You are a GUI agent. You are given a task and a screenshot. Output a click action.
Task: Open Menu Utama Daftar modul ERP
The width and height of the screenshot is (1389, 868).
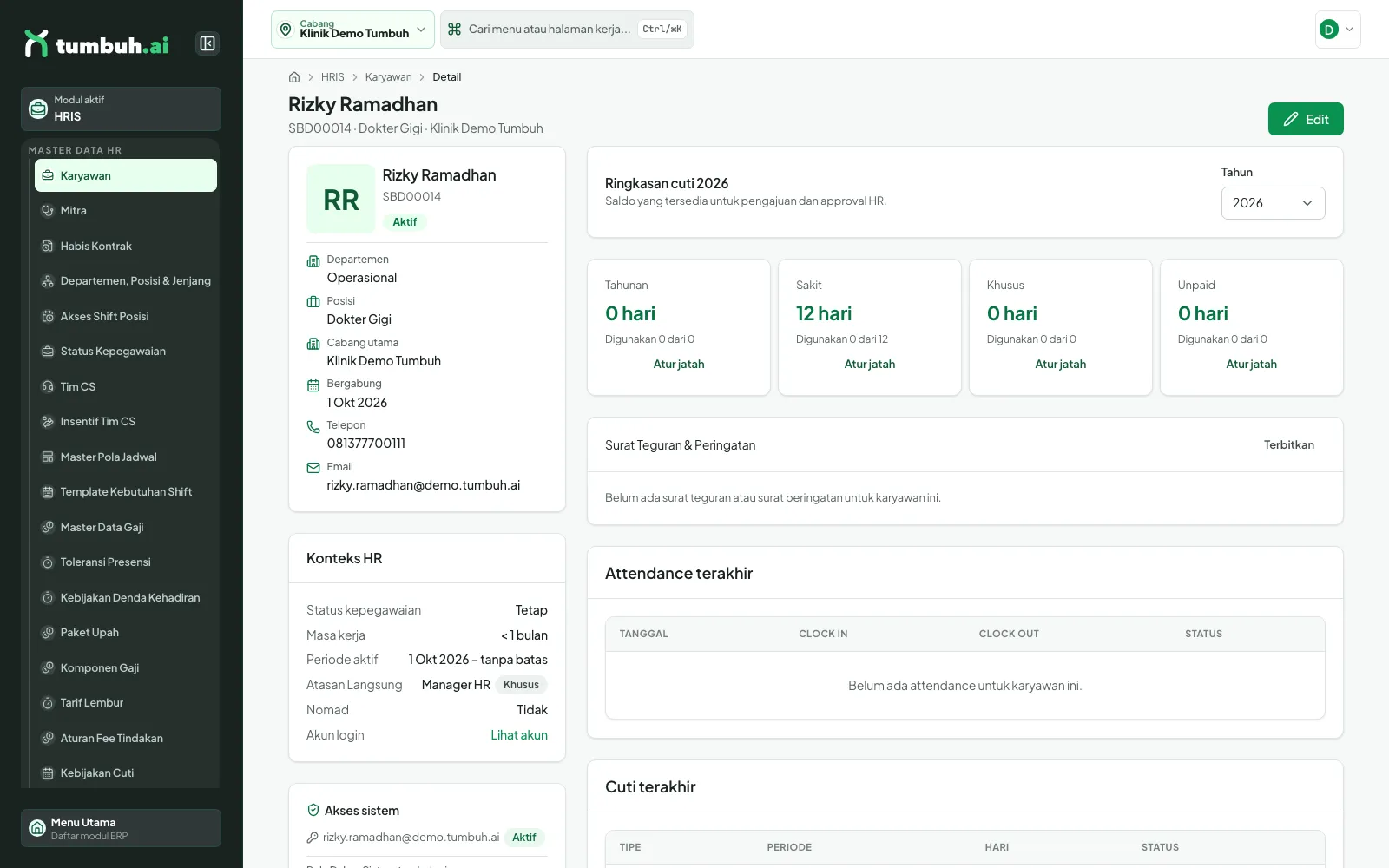click(121, 828)
